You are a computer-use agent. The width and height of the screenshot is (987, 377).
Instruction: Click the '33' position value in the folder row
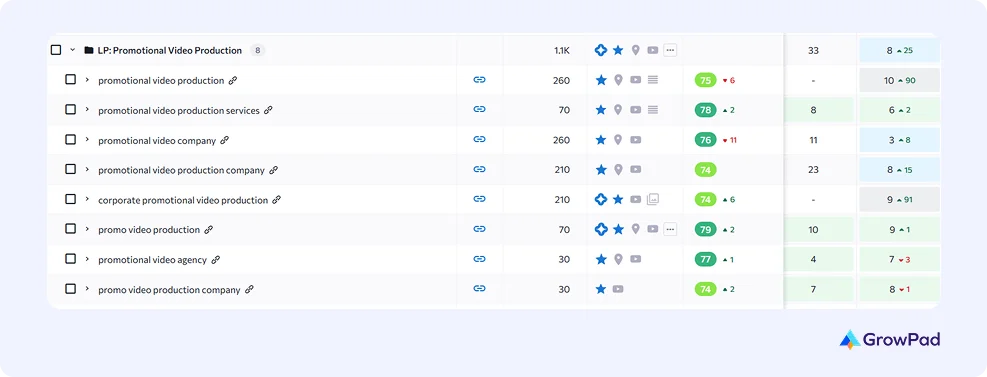[813, 50]
